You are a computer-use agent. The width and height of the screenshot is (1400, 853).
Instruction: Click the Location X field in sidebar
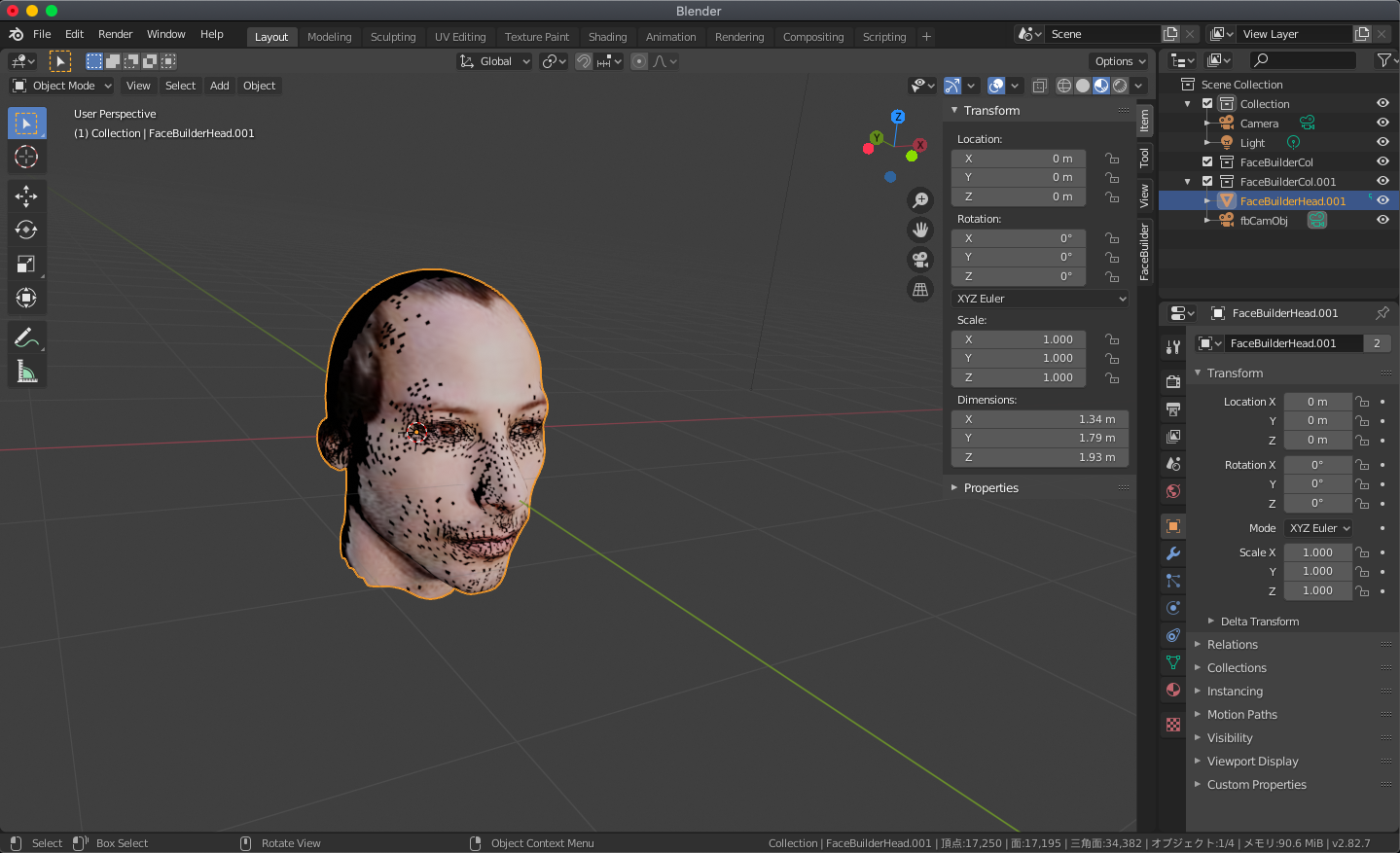1018,159
